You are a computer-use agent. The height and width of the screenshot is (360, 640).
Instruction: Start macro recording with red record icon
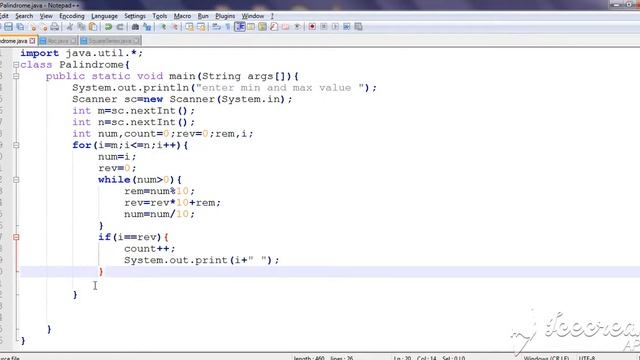click(312, 27)
